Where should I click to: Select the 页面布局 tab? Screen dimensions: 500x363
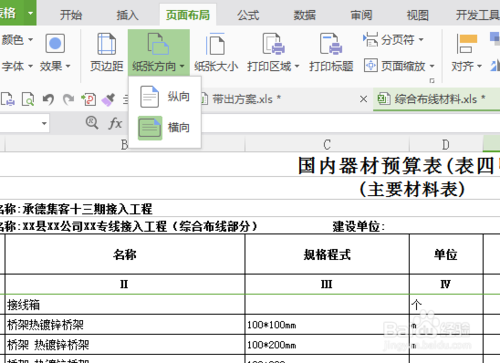188,15
